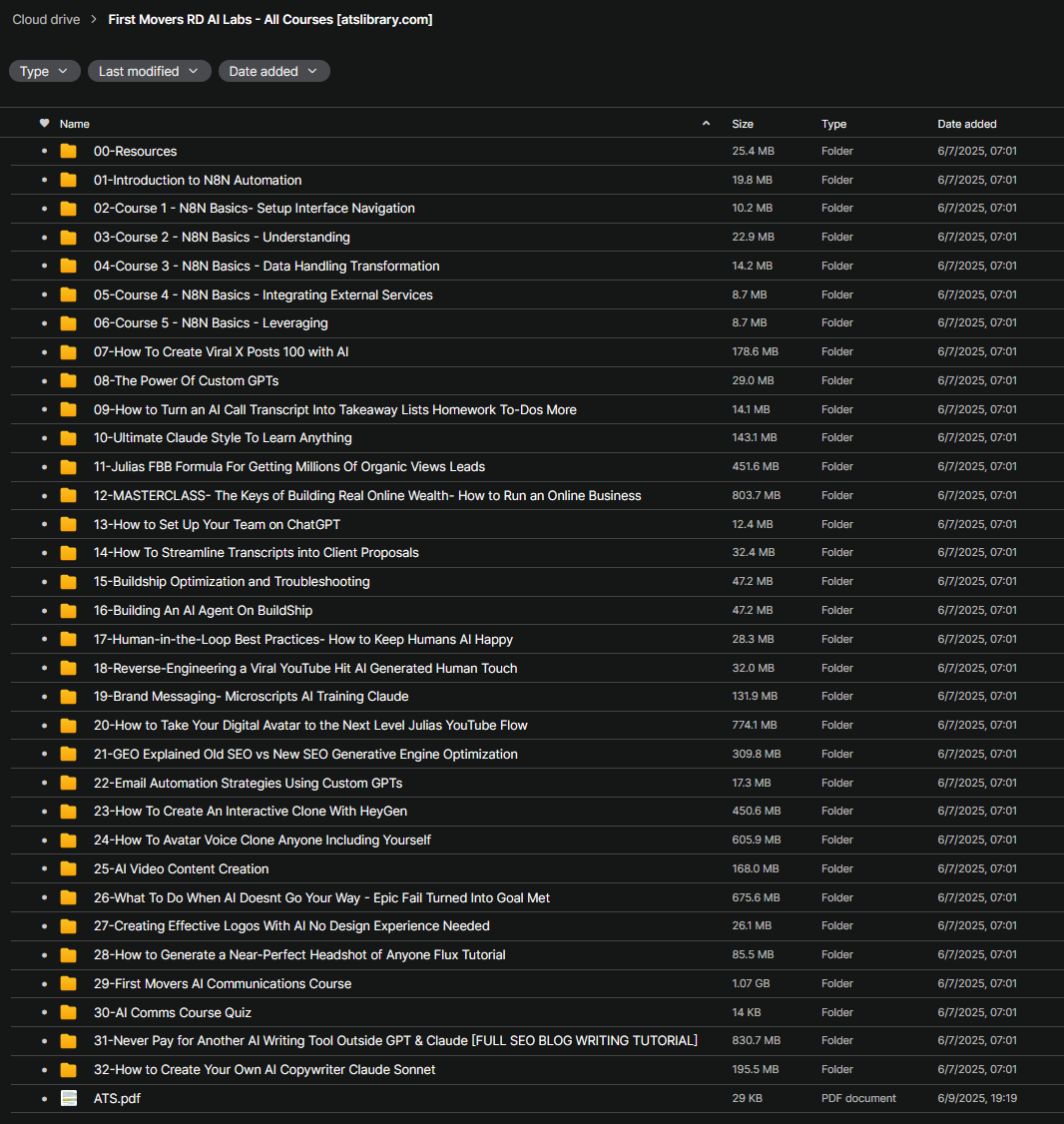
Task: Click the folder icon for 00-Resources
Action: [x=68, y=152]
